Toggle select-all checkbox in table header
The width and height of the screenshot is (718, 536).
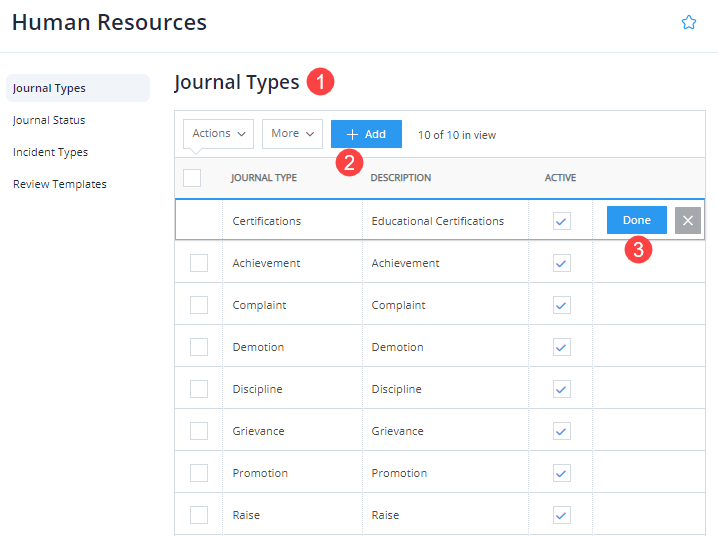(192, 178)
